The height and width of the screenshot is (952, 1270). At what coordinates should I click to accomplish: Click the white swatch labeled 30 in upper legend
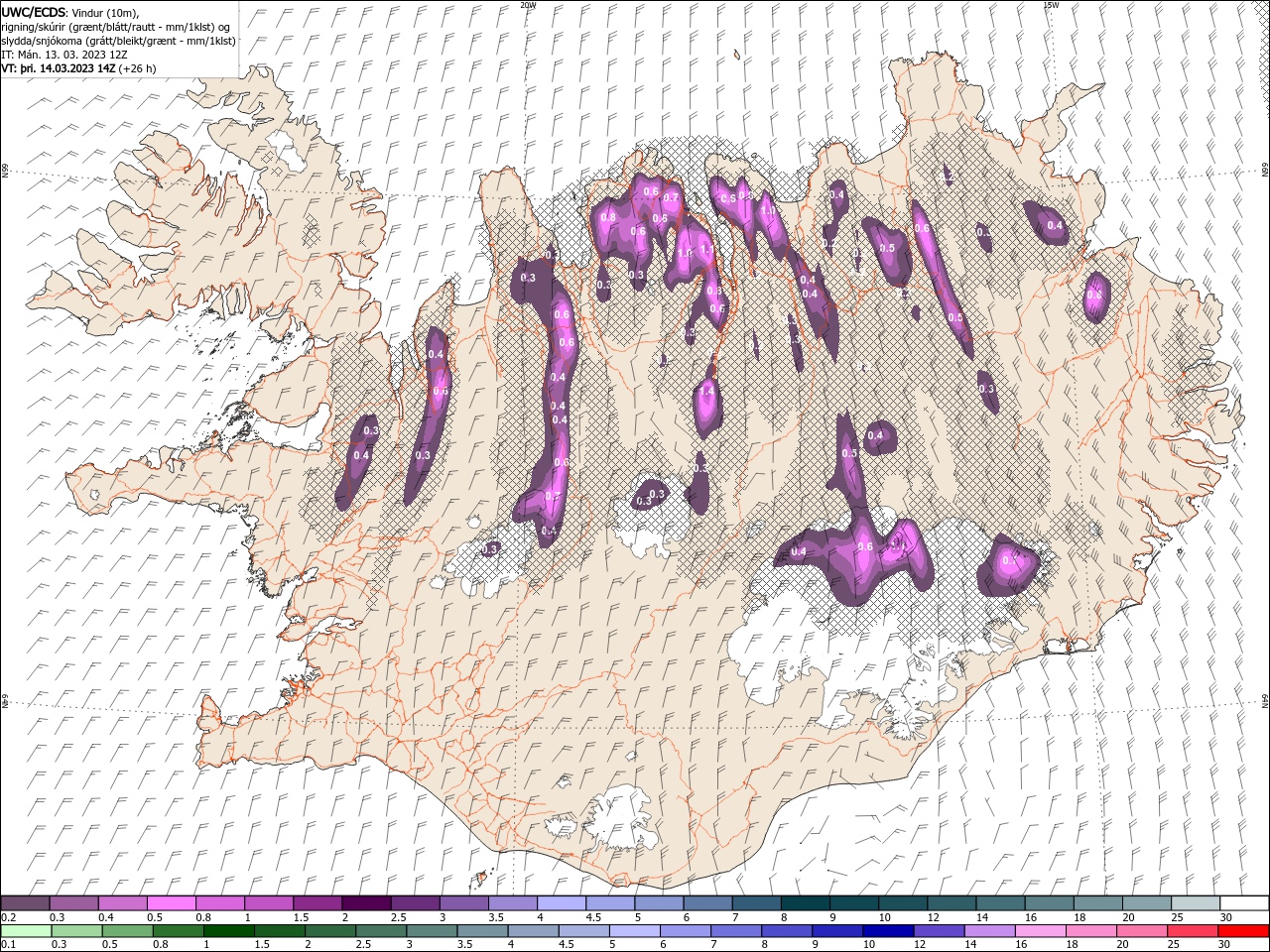pyautogui.click(x=1244, y=903)
